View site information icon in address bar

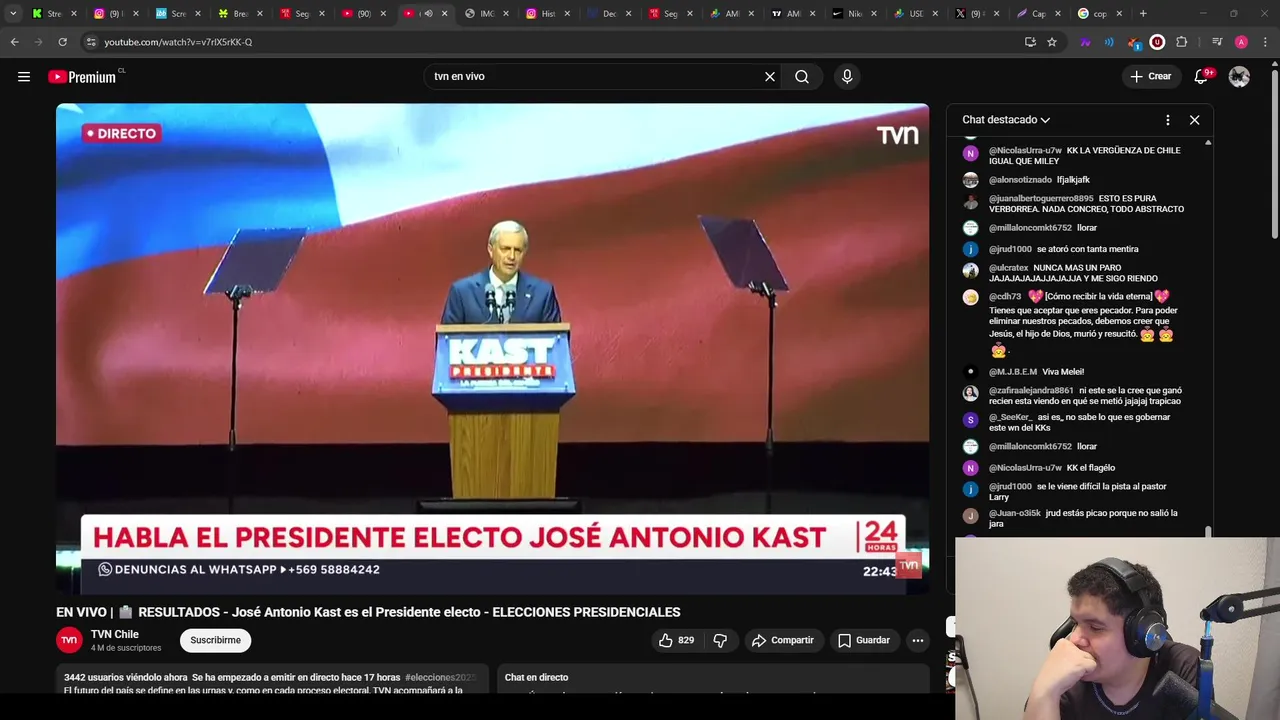click(x=91, y=42)
